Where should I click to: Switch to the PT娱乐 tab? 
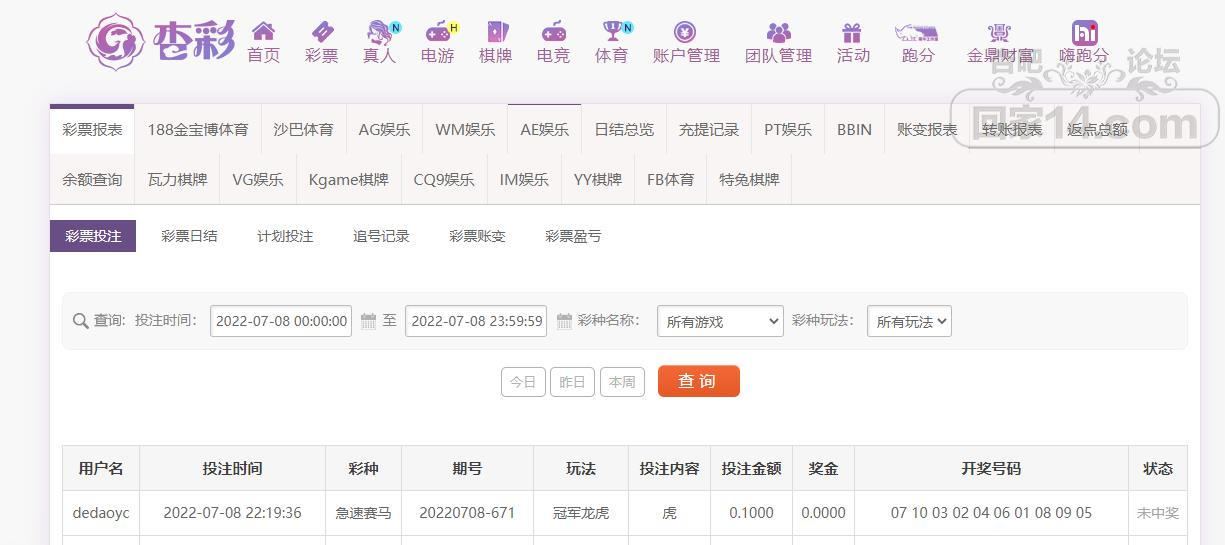(788, 130)
